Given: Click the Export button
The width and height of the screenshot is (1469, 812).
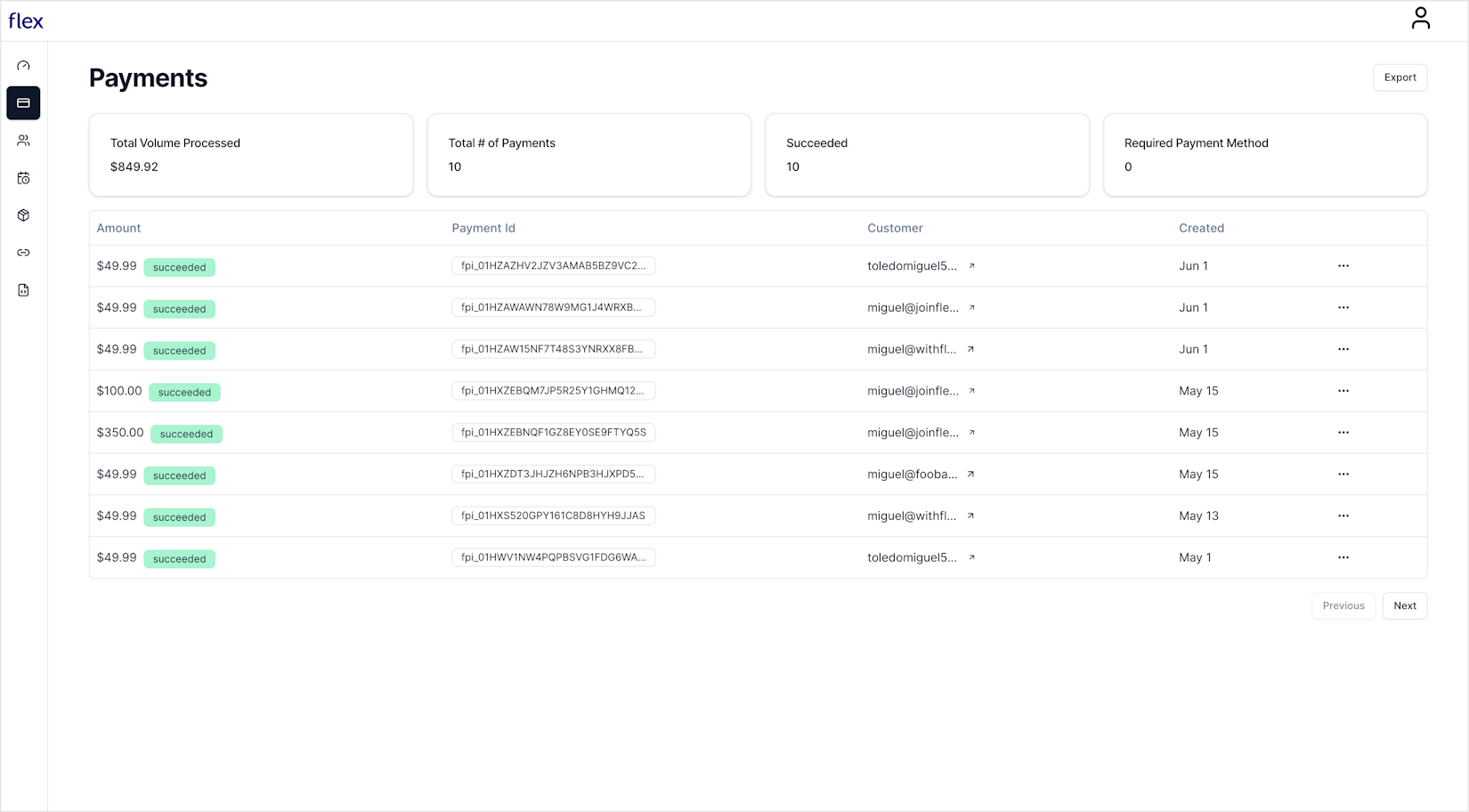Looking at the screenshot, I should (1400, 77).
